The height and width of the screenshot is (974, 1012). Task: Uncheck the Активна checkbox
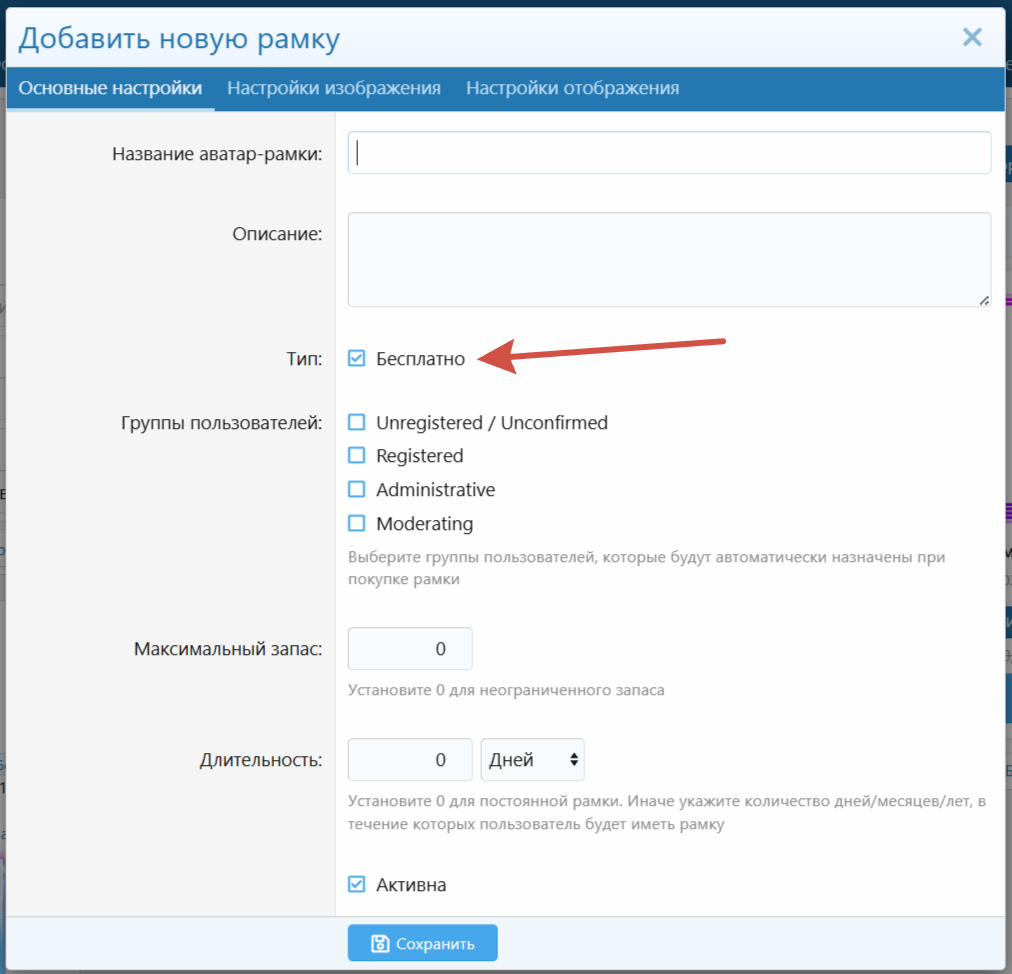(356, 884)
